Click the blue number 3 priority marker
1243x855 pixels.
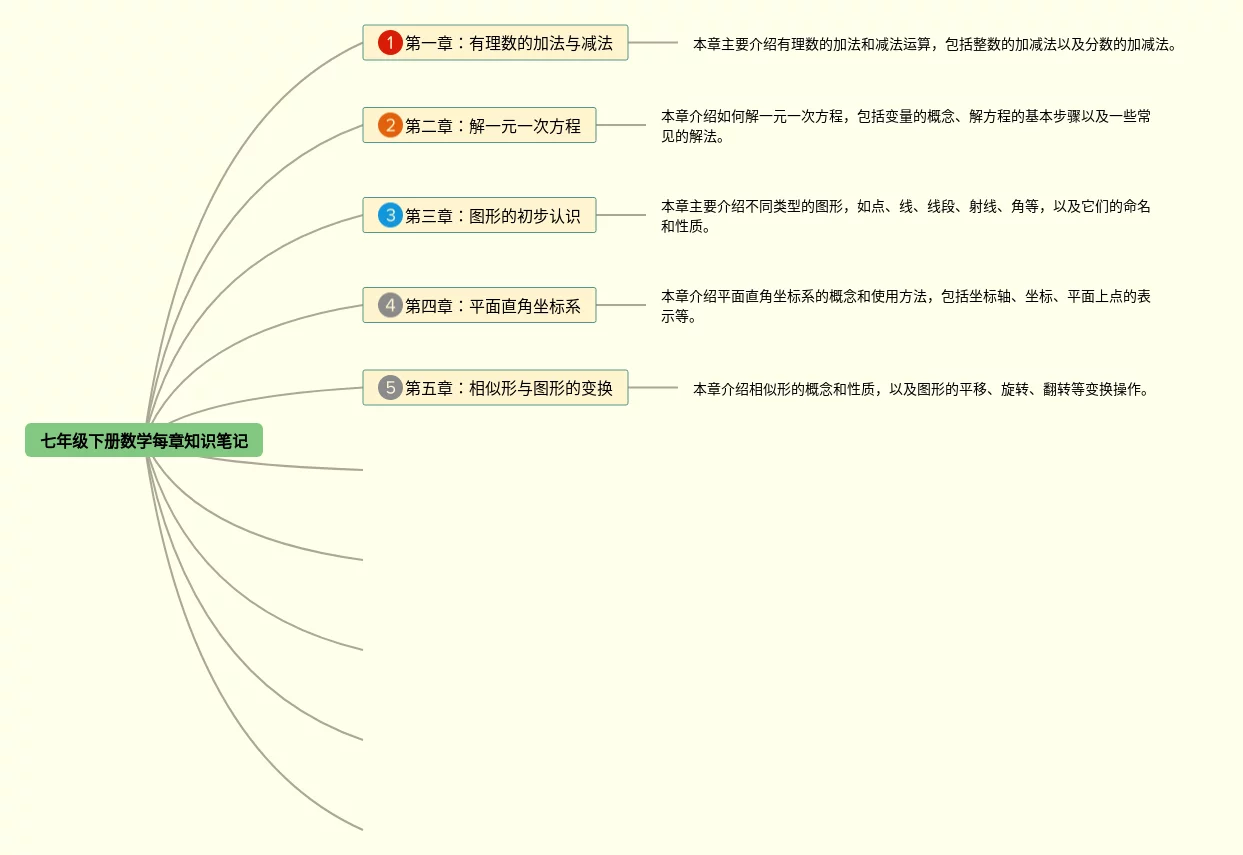[390, 215]
